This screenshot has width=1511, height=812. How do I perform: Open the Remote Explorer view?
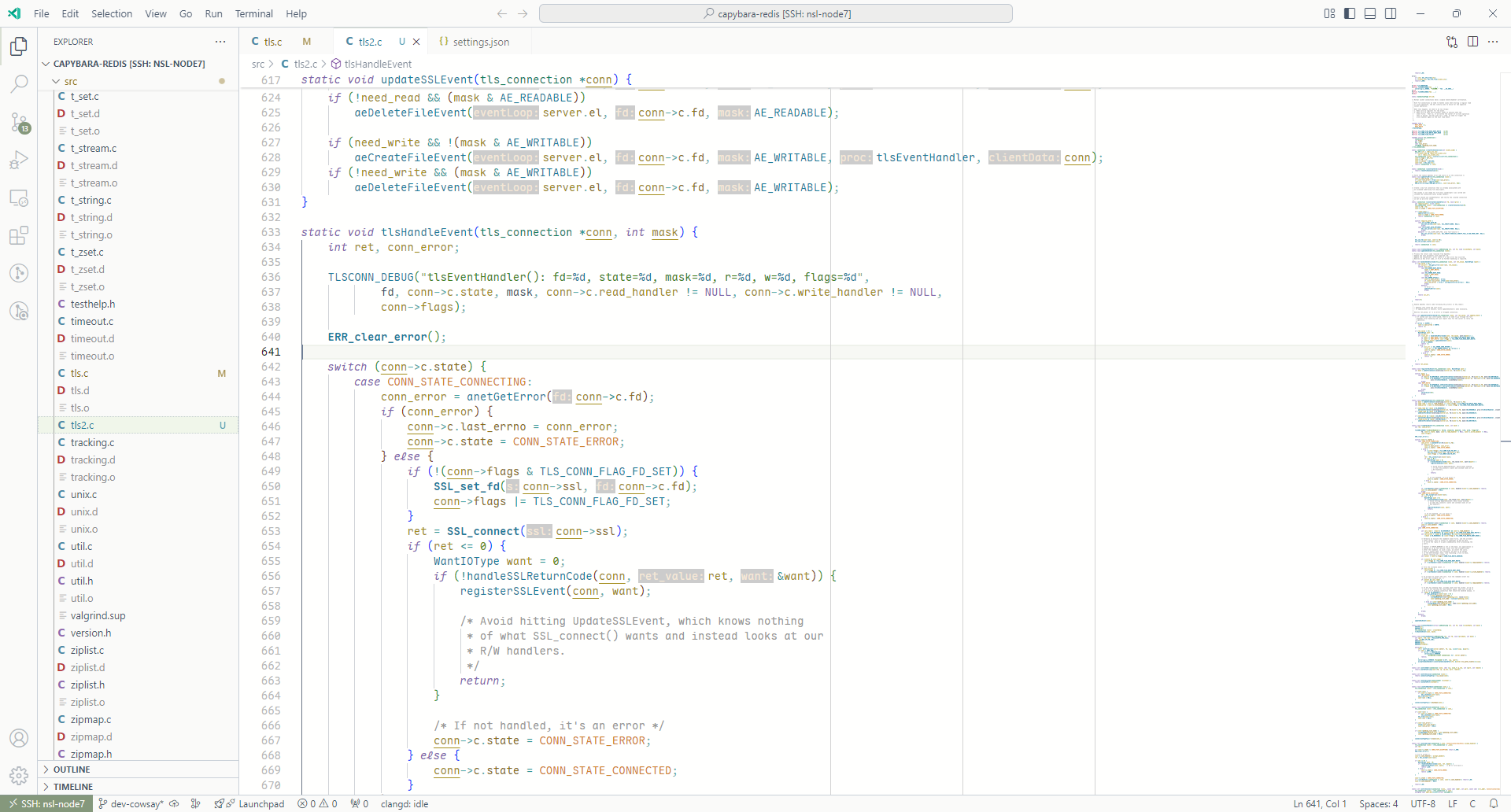(19, 197)
